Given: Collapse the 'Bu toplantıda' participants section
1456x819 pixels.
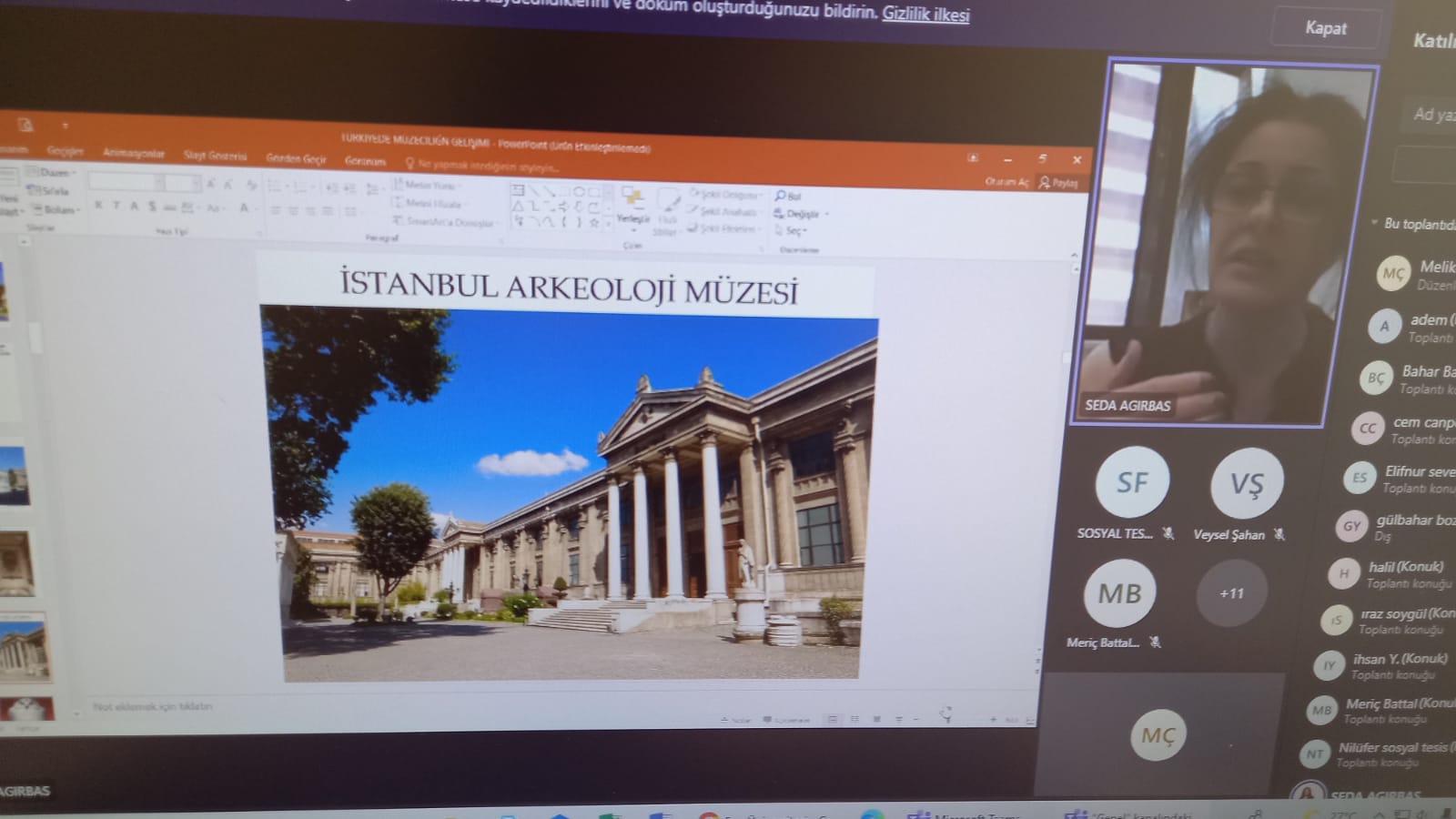Looking at the screenshot, I should (1374, 223).
